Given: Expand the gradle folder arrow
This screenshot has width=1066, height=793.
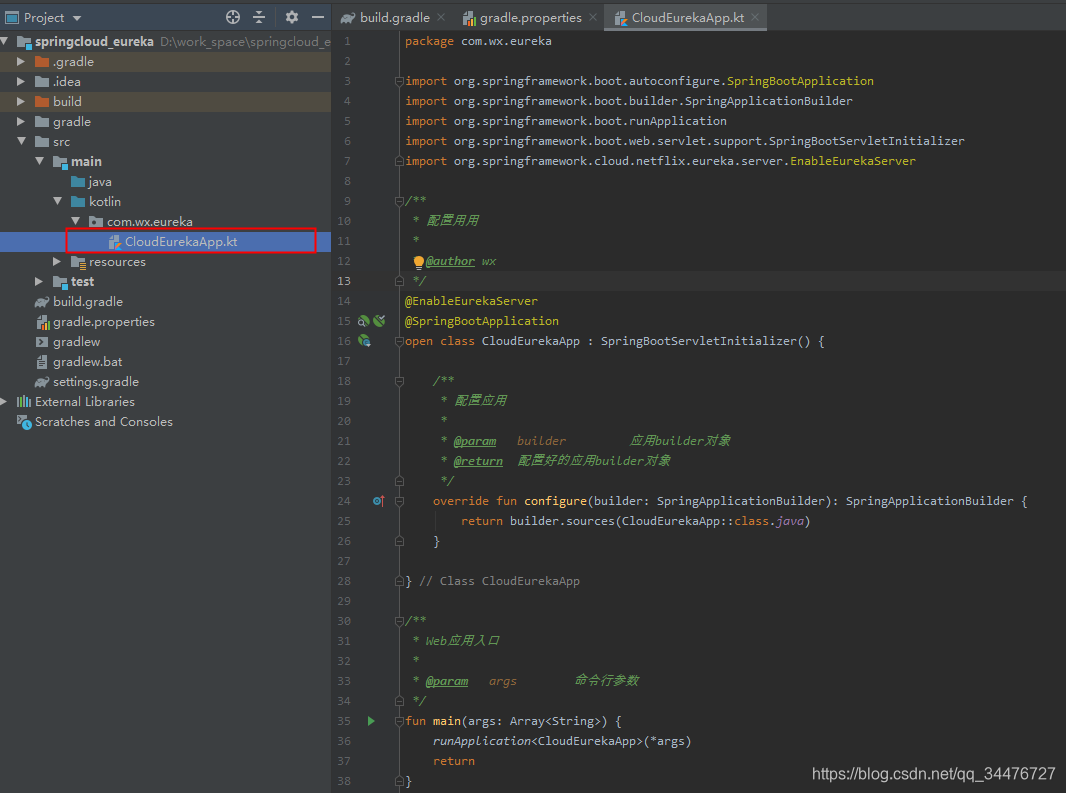Looking at the screenshot, I should coord(21,122).
